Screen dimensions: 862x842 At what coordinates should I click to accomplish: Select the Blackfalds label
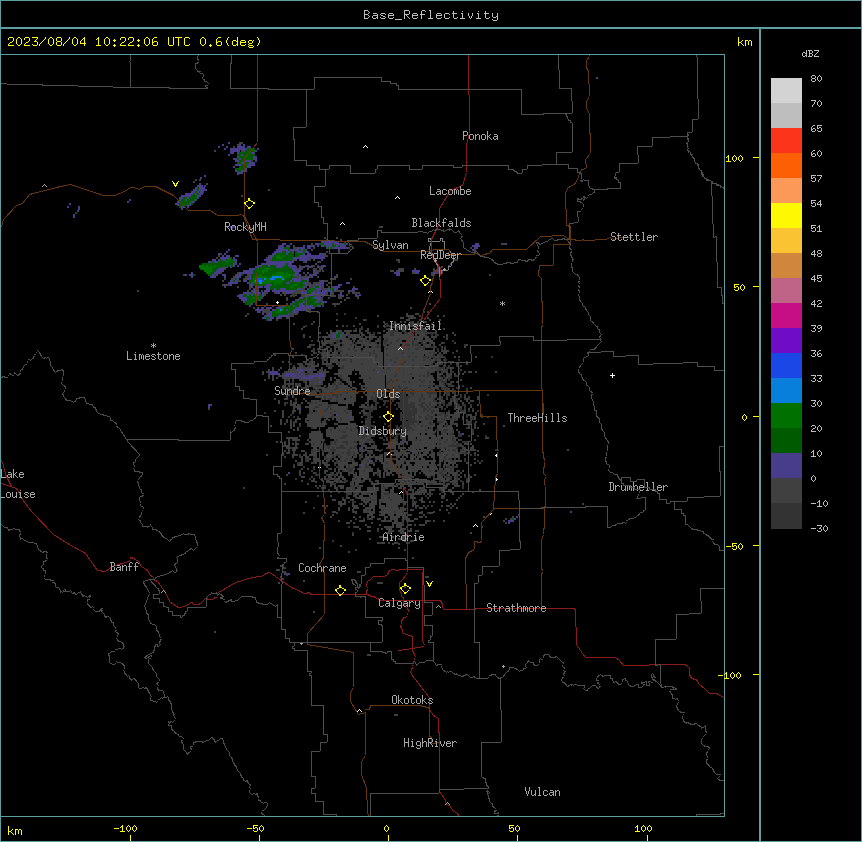[x=441, y=223]
